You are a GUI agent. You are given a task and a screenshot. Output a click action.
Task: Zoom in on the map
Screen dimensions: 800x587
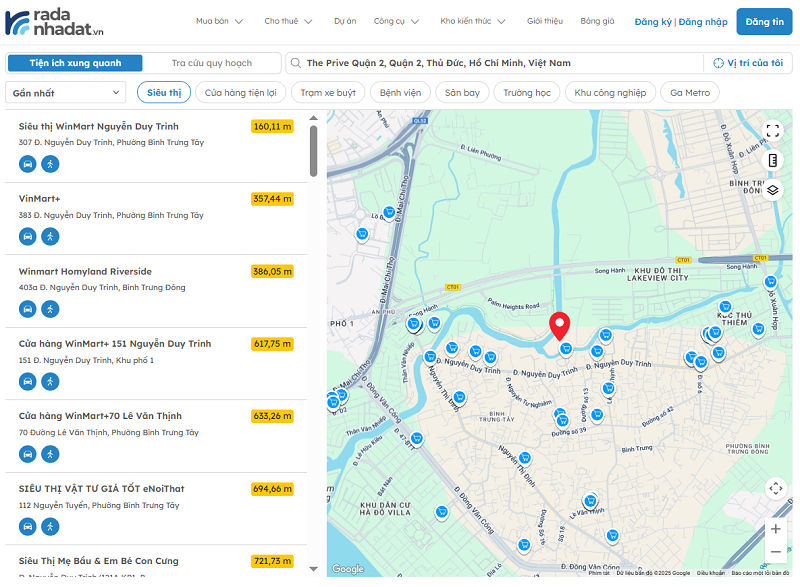[776, 529]
